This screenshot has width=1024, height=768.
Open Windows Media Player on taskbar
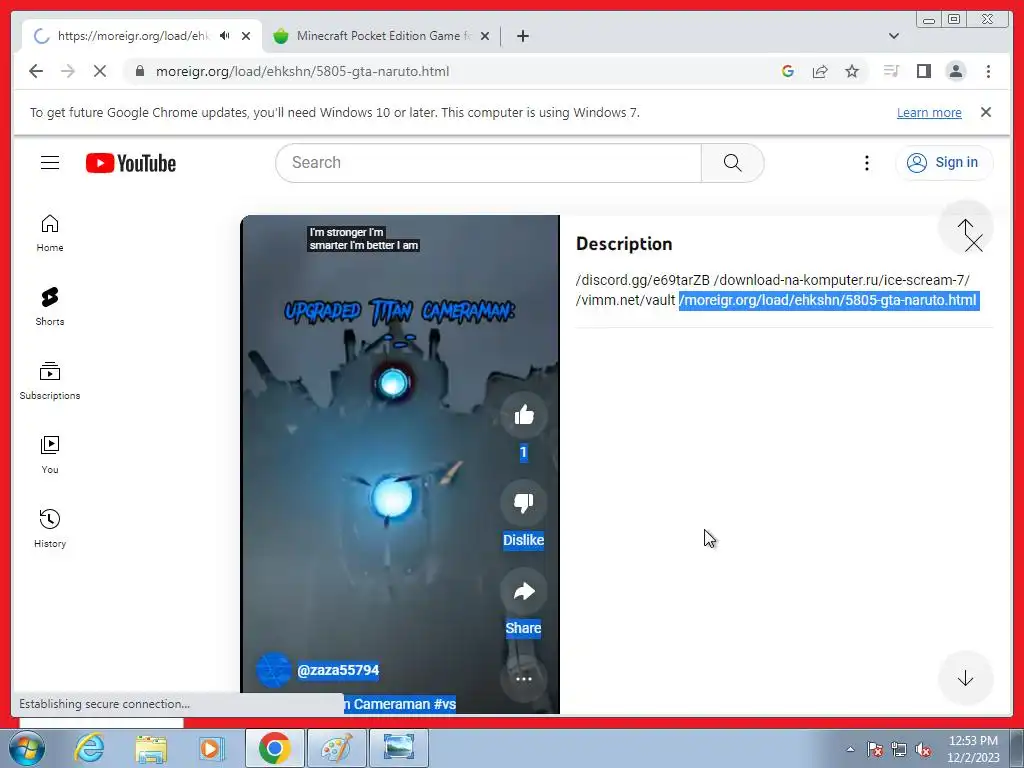tap(211, 748)
